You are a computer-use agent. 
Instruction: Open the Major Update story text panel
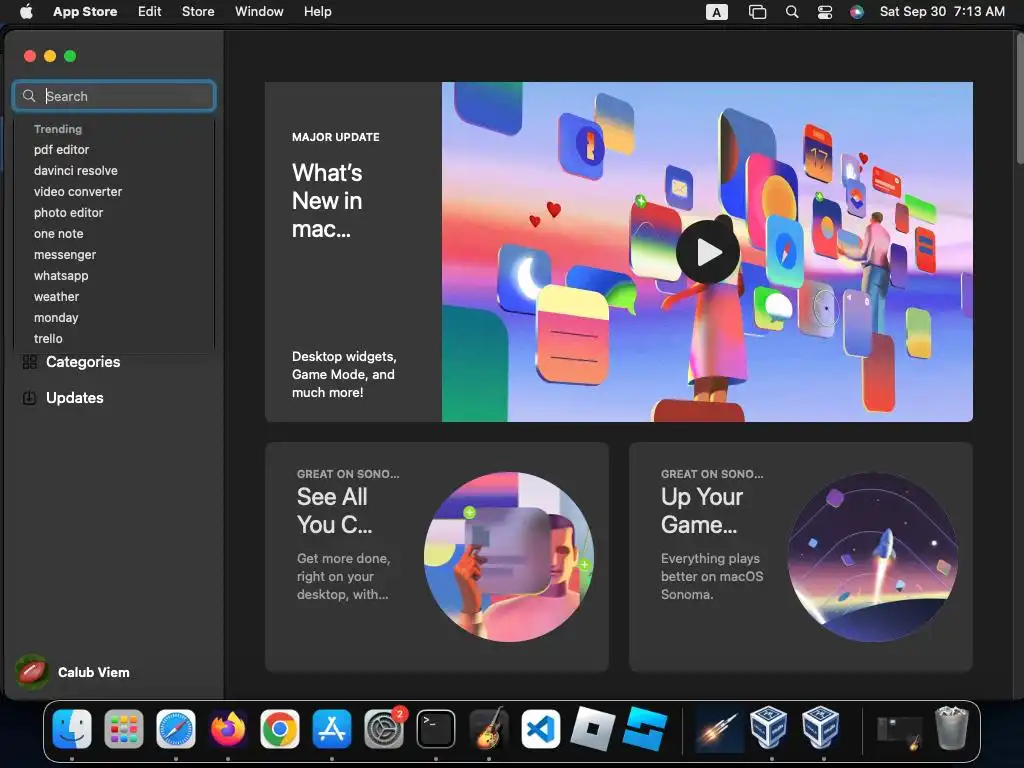point(353,251)
